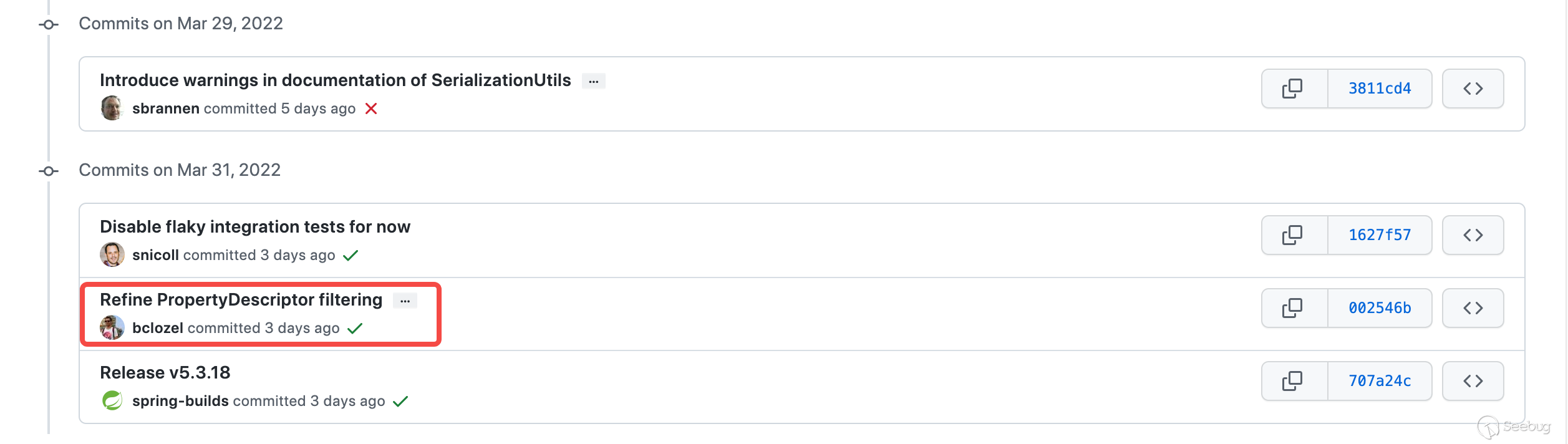Show passed checks for spring-builds commit
1568x444 pixels.
coord(400,401)
